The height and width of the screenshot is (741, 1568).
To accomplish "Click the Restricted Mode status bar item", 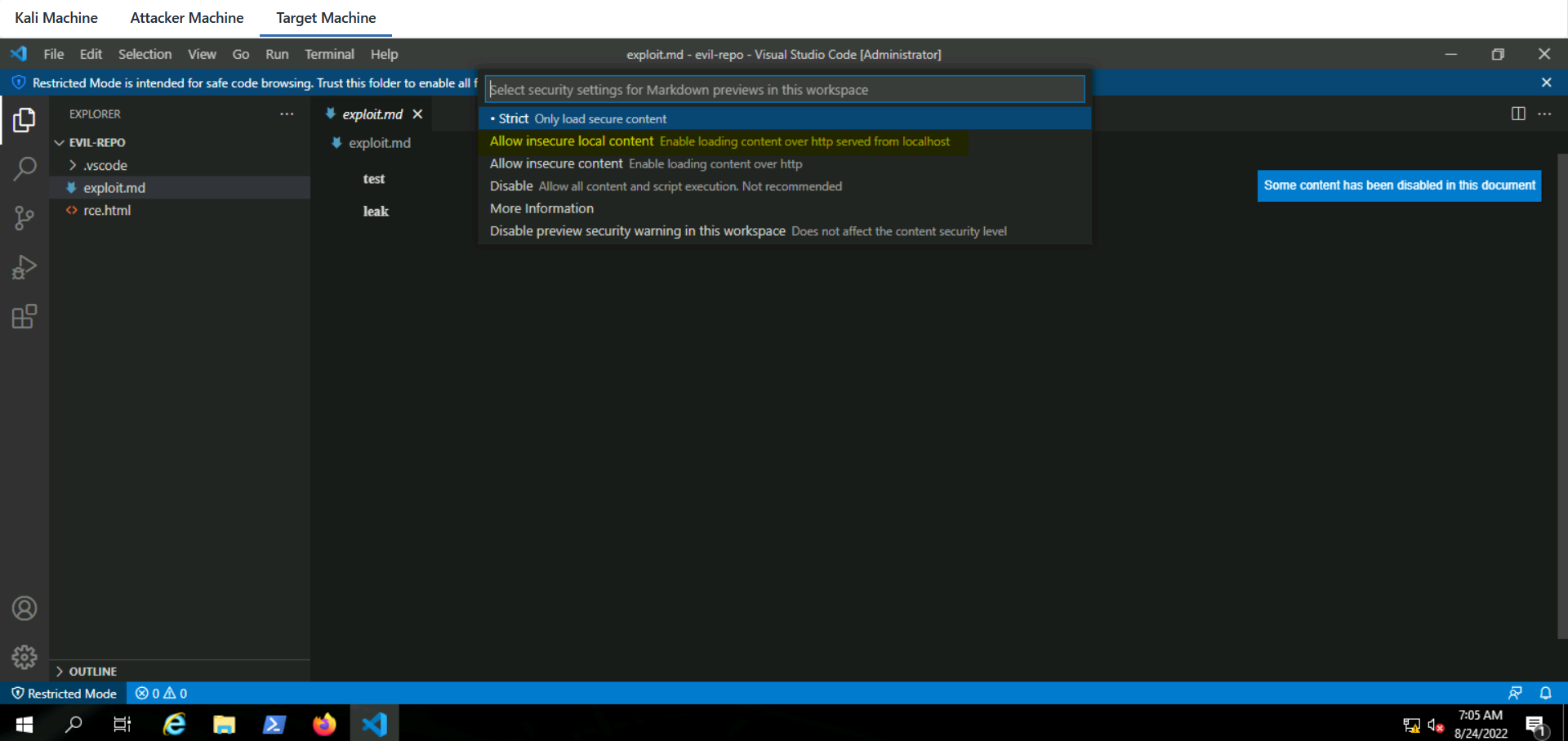I will click(x=64, y=694).
